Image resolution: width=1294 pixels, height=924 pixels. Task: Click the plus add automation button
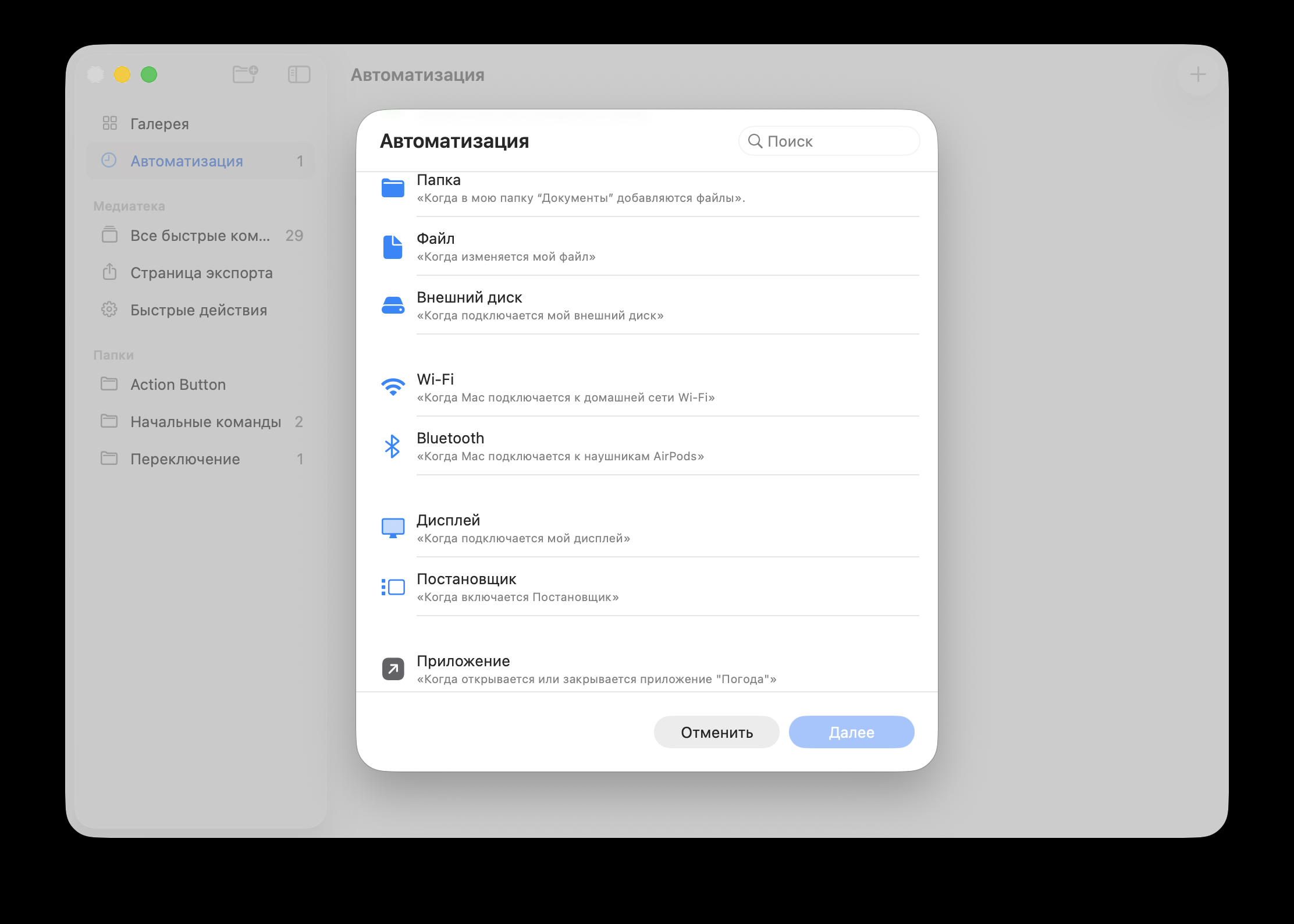[1197, 74]
